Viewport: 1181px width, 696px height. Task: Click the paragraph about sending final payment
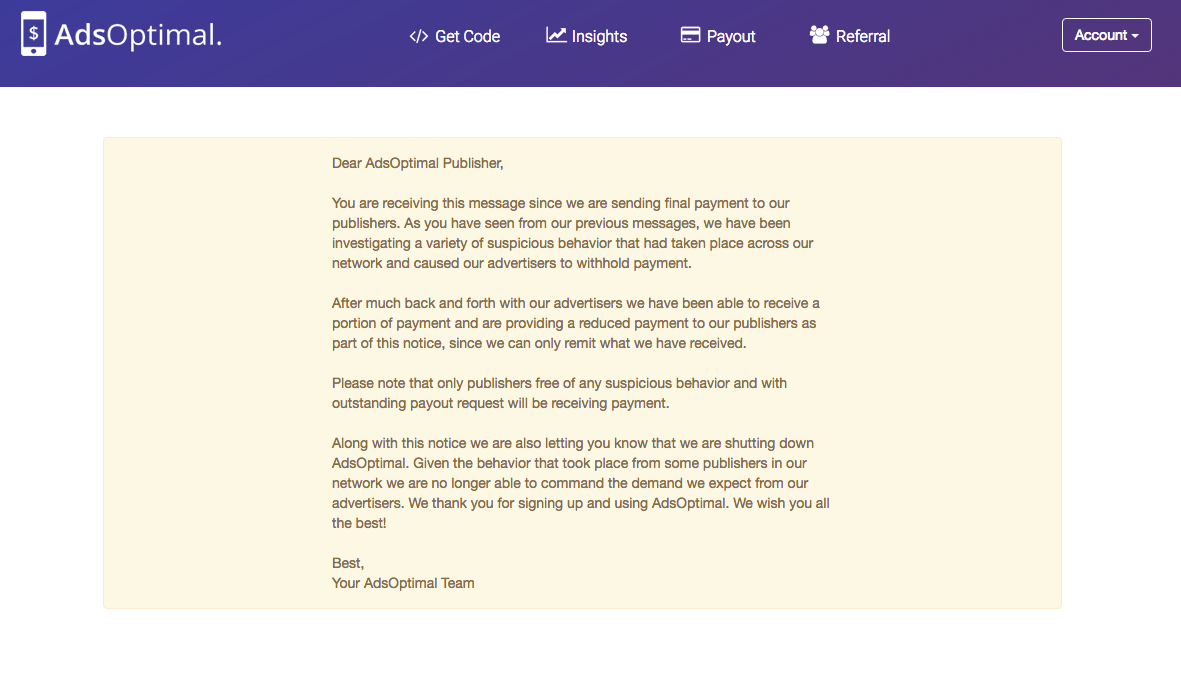pyautogui.click(x=572, y=233)
